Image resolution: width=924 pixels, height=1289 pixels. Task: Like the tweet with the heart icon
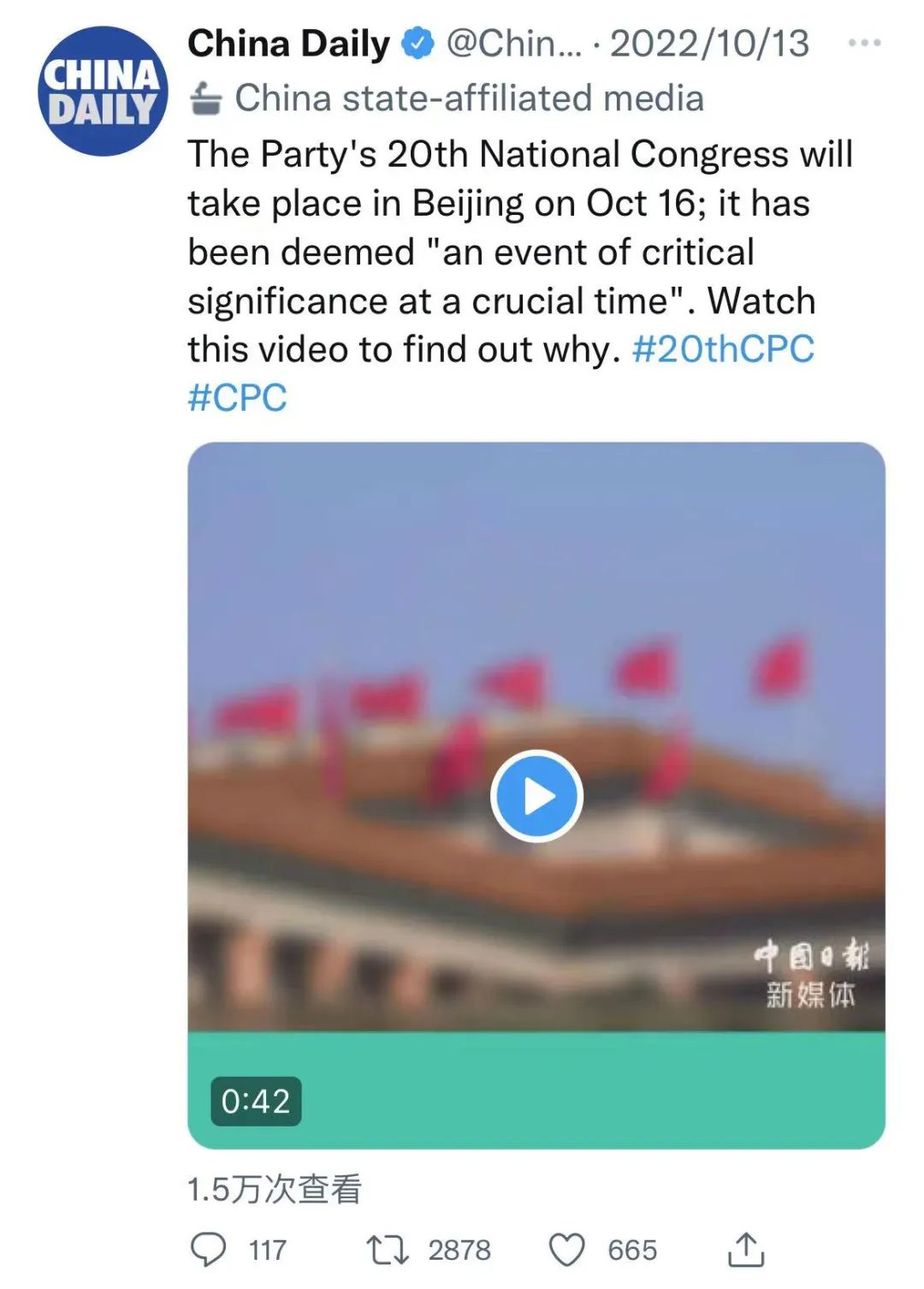point(566,1250)
